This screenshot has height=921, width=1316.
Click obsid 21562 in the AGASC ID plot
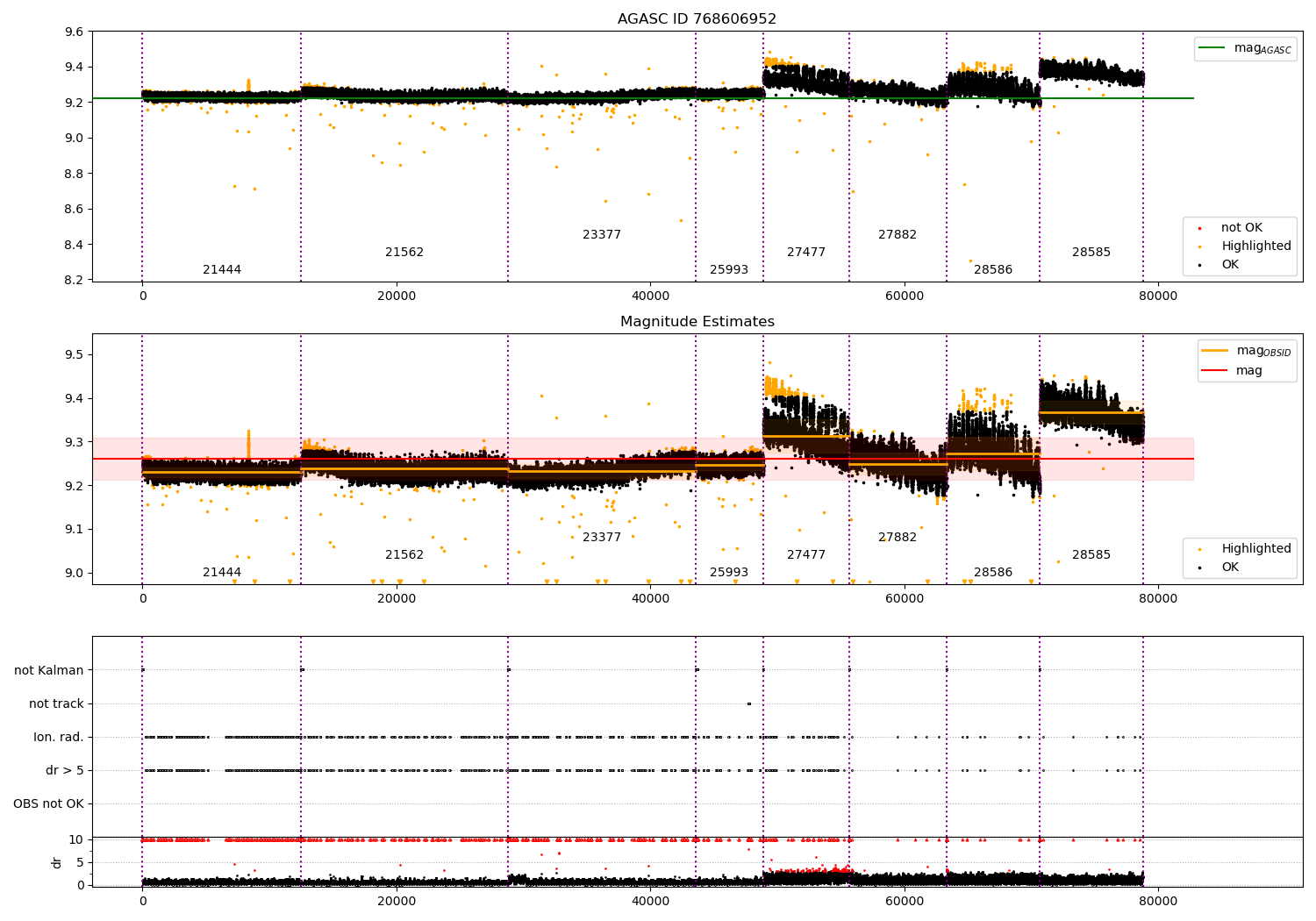404,253
